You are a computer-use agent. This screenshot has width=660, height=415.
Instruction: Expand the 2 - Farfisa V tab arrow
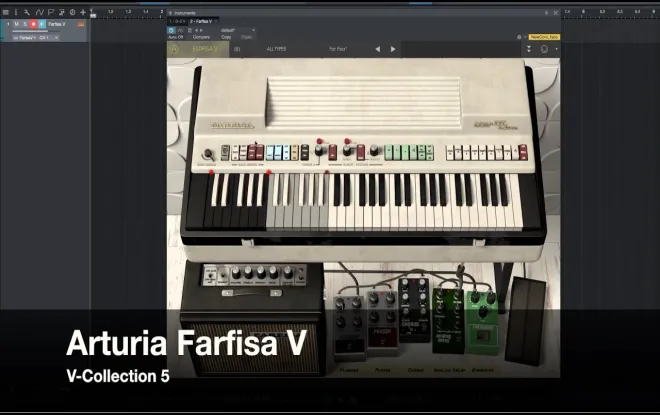pos(216,21)
